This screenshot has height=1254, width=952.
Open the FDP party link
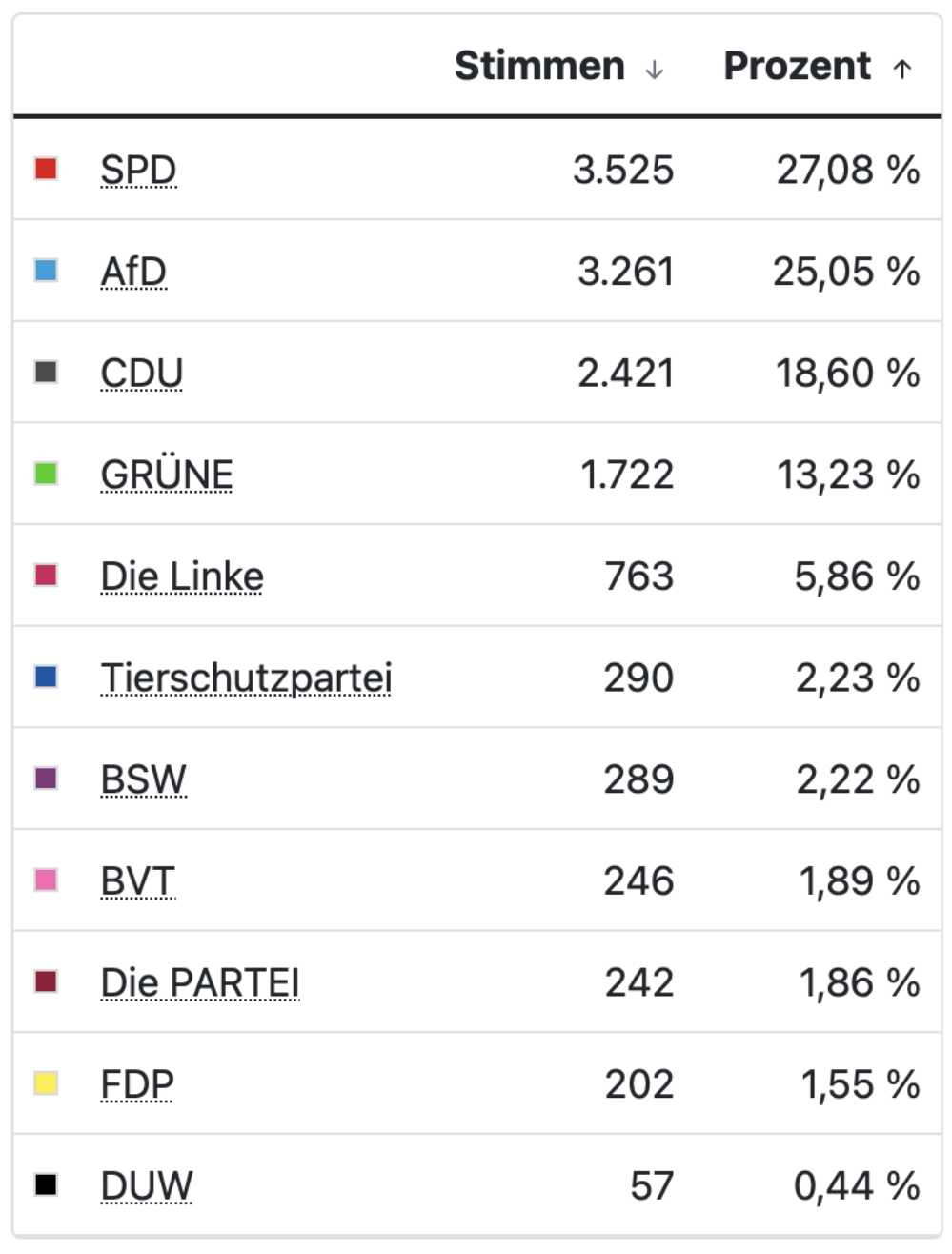[x=137, y=1083]
